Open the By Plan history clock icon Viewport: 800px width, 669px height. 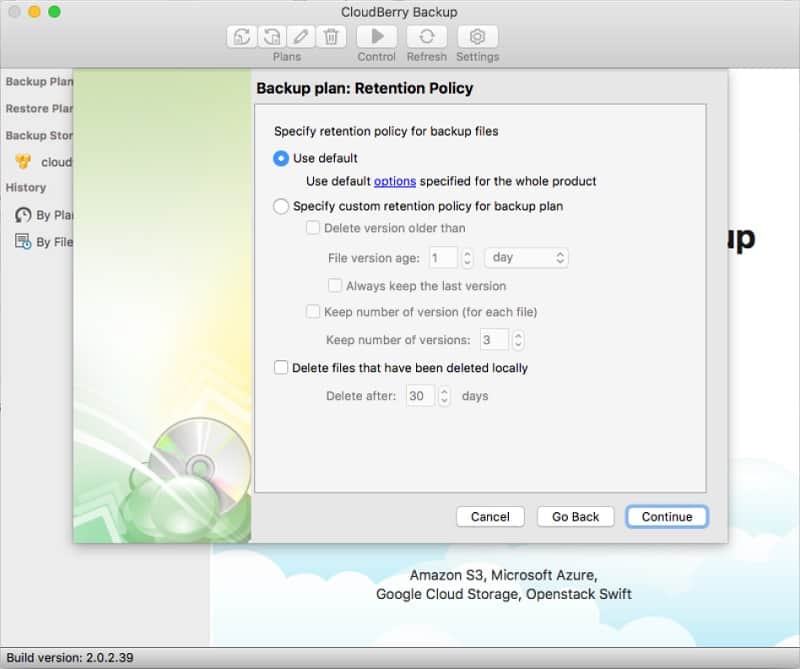point(22,215)
